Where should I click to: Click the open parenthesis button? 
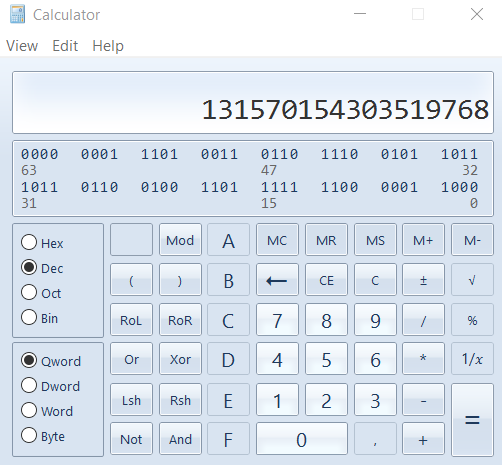(131, 280)
